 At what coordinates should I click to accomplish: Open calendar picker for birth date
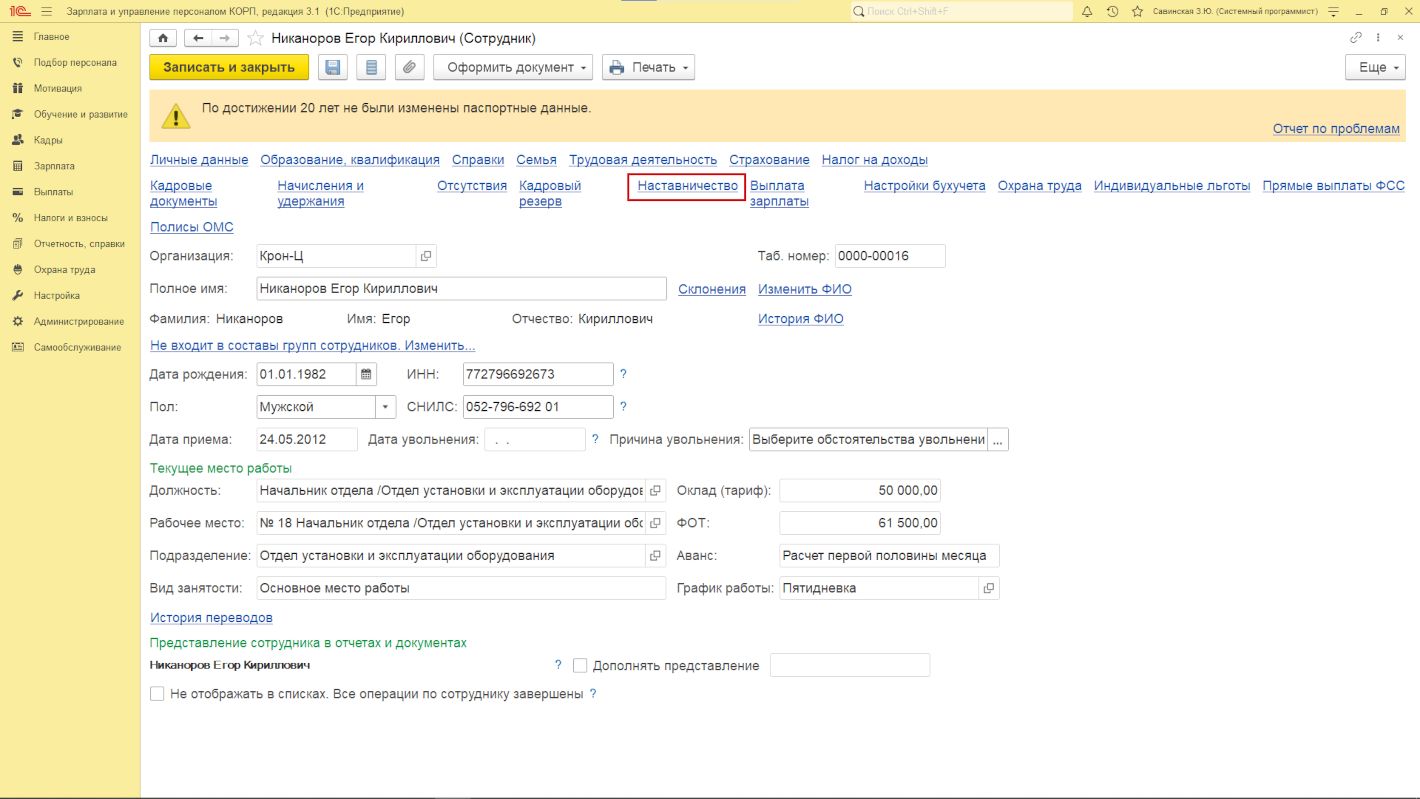[367, 374]
